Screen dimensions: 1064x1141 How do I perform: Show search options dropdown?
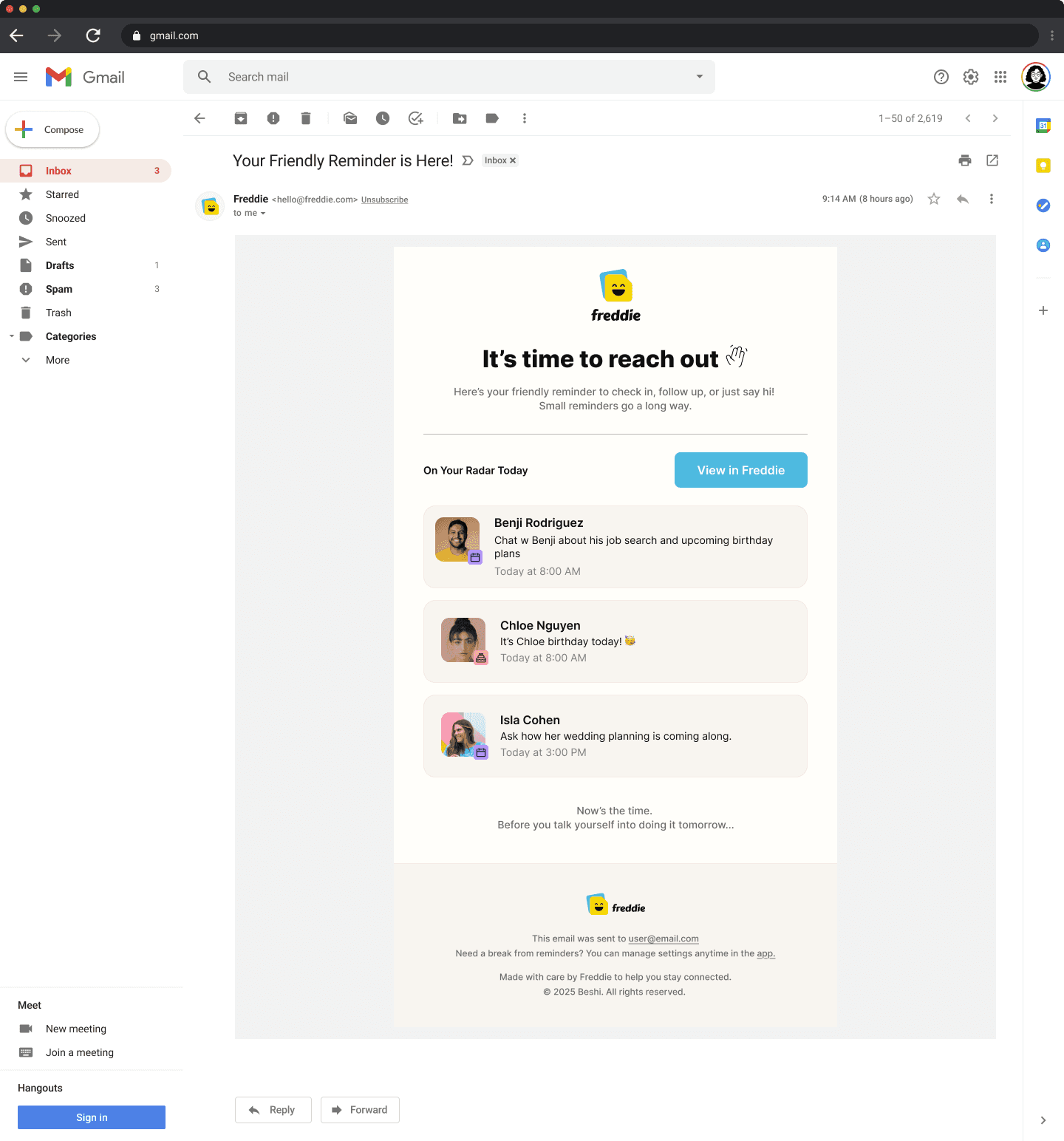tap(700, 77)
